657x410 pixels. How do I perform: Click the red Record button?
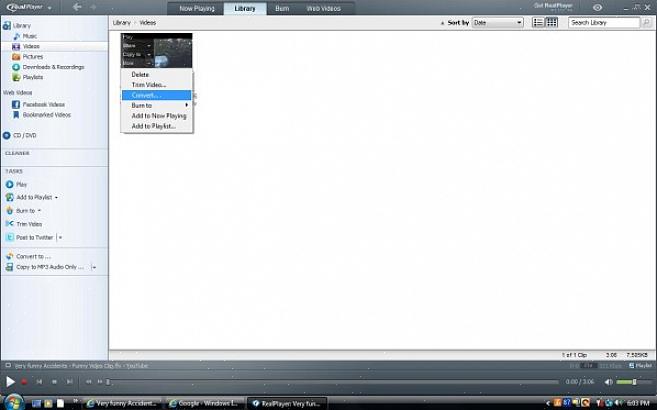24,382
